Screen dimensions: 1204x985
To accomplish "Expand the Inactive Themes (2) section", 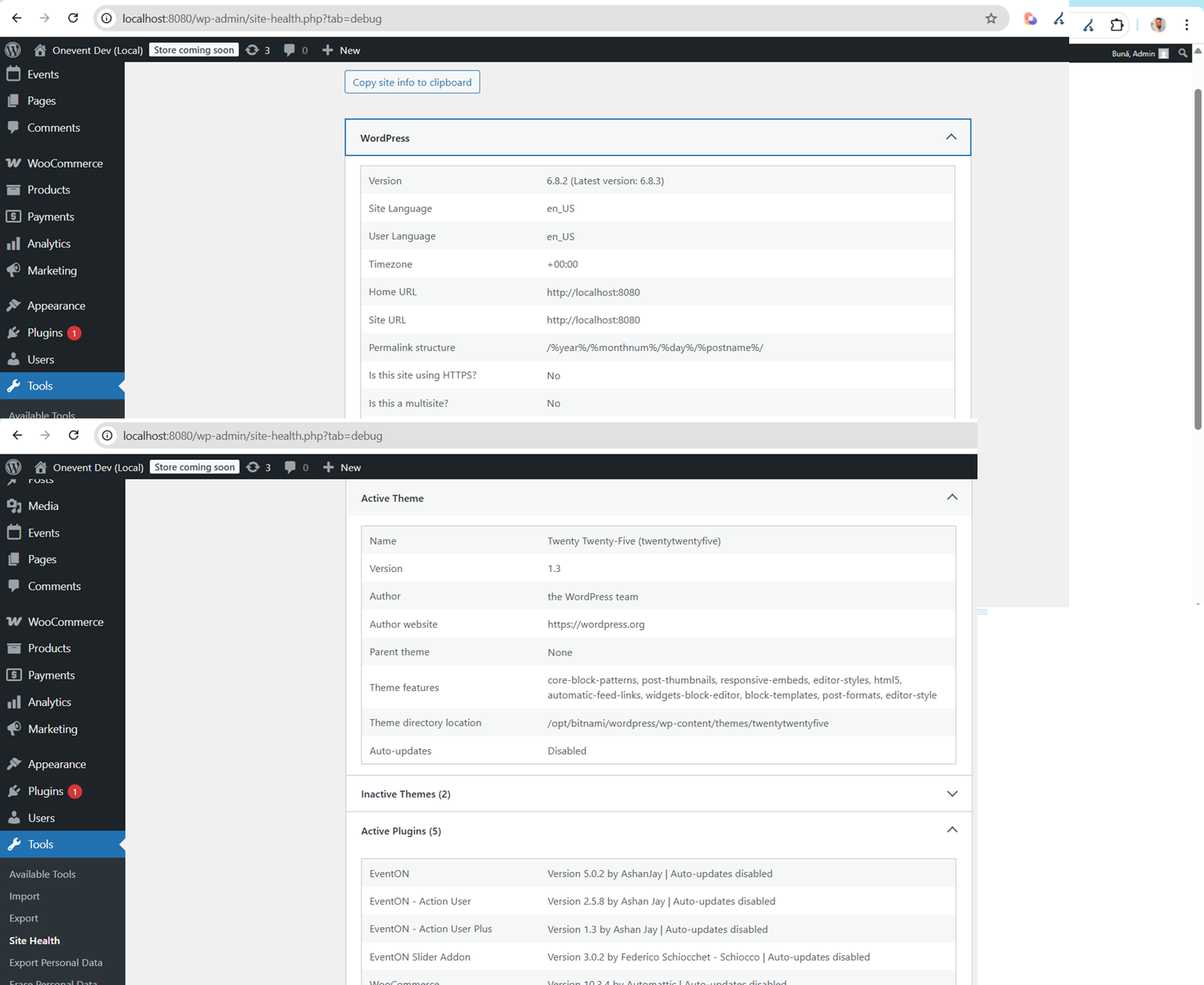I will pyautogui.click(x=952, y=794).
